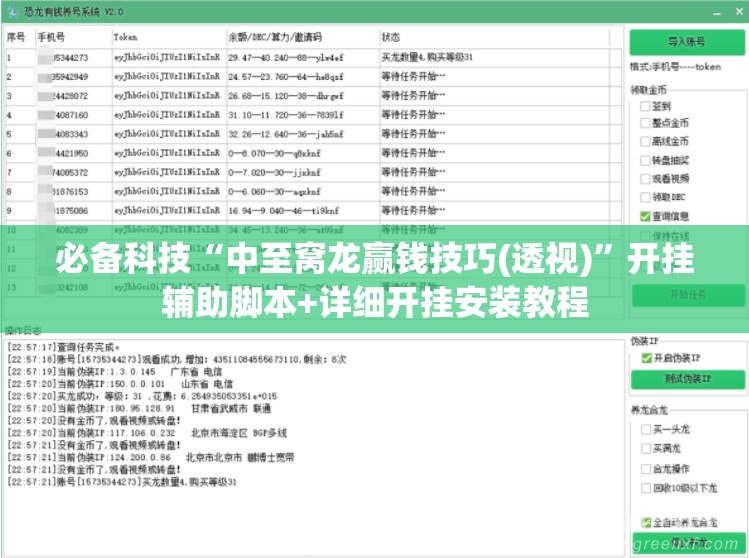This screenshot has height=558, width=749.
Task: Click balance cell 0—6.060—30—aqxknf
Action: [274, 192]
